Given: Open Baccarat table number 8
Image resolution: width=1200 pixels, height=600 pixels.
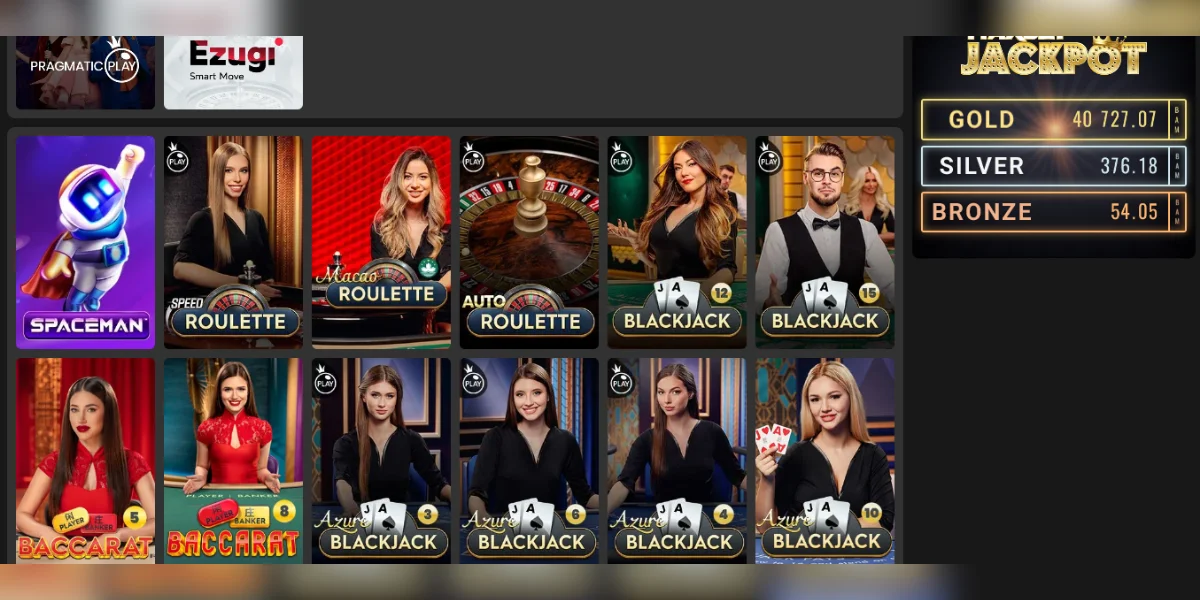Looking at the screenshot, I should [x=233, y=461].
